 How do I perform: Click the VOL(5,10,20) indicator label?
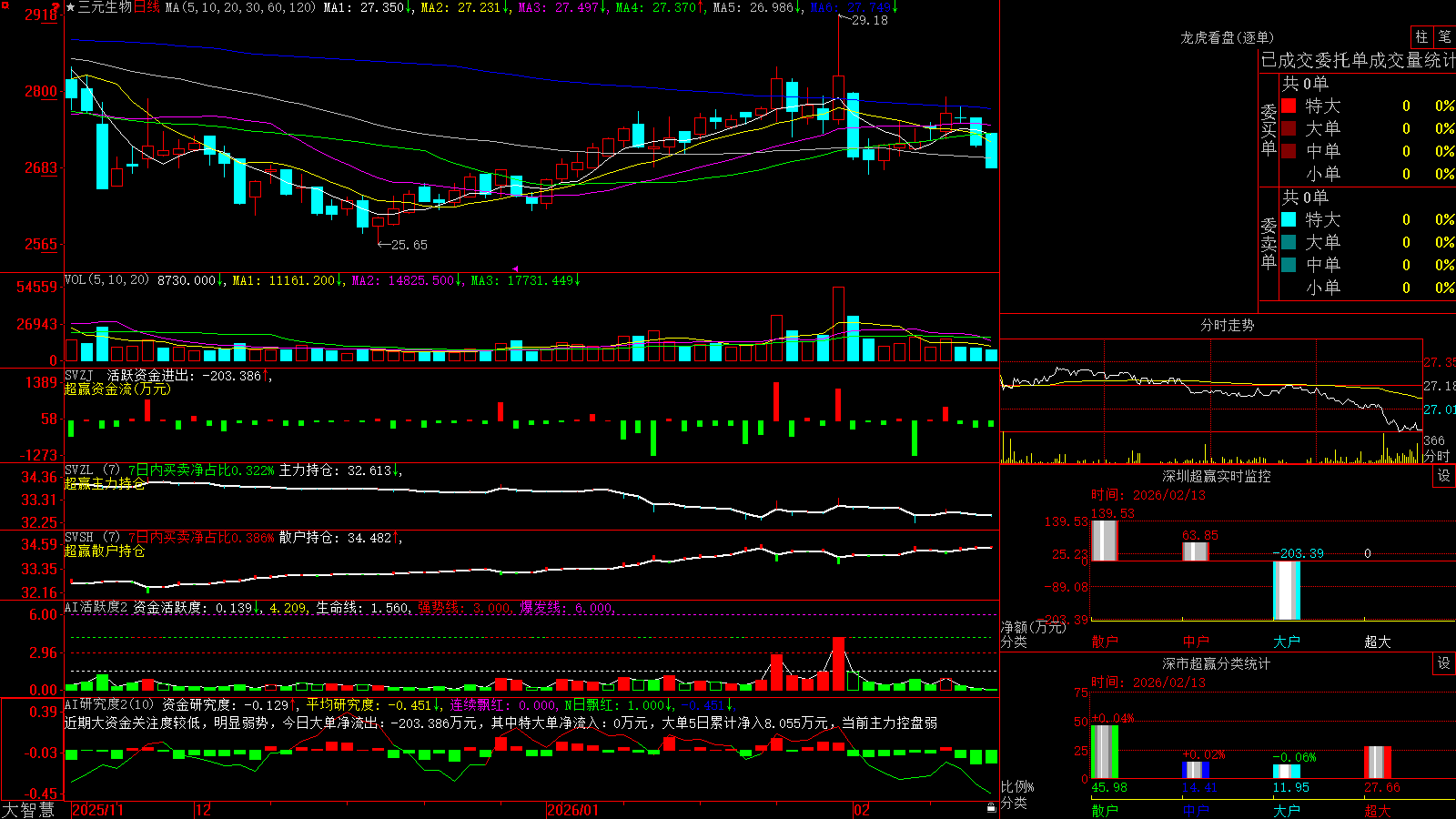(x=107, y=280)
